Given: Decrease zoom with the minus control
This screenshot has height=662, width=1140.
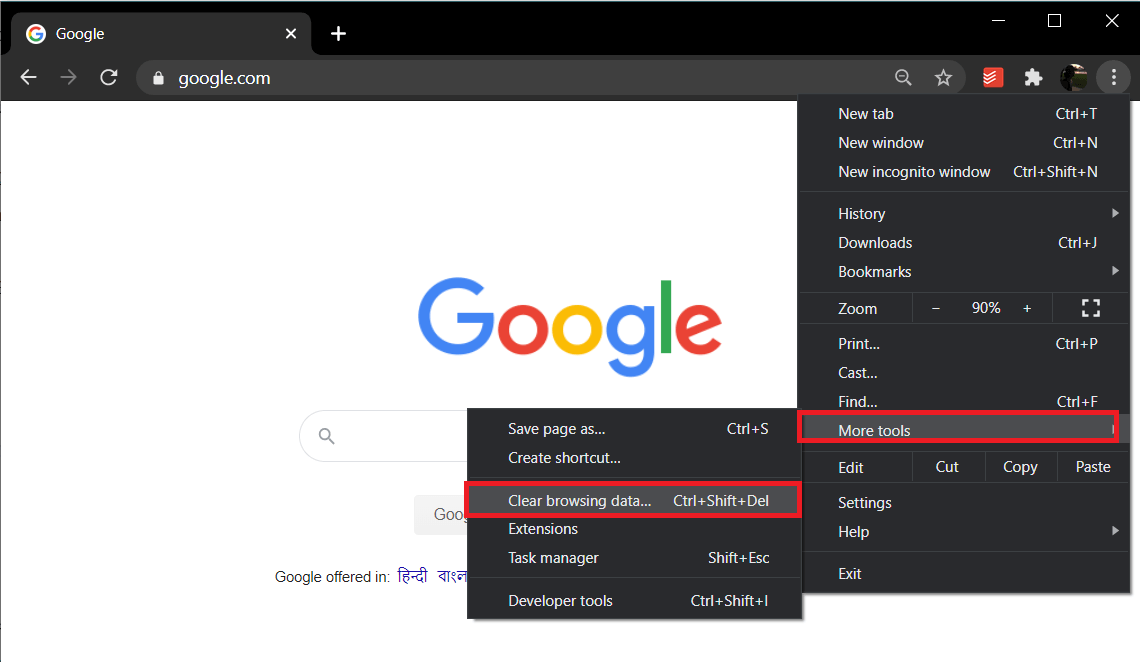Looking at the screenshot, I should 936,308.
